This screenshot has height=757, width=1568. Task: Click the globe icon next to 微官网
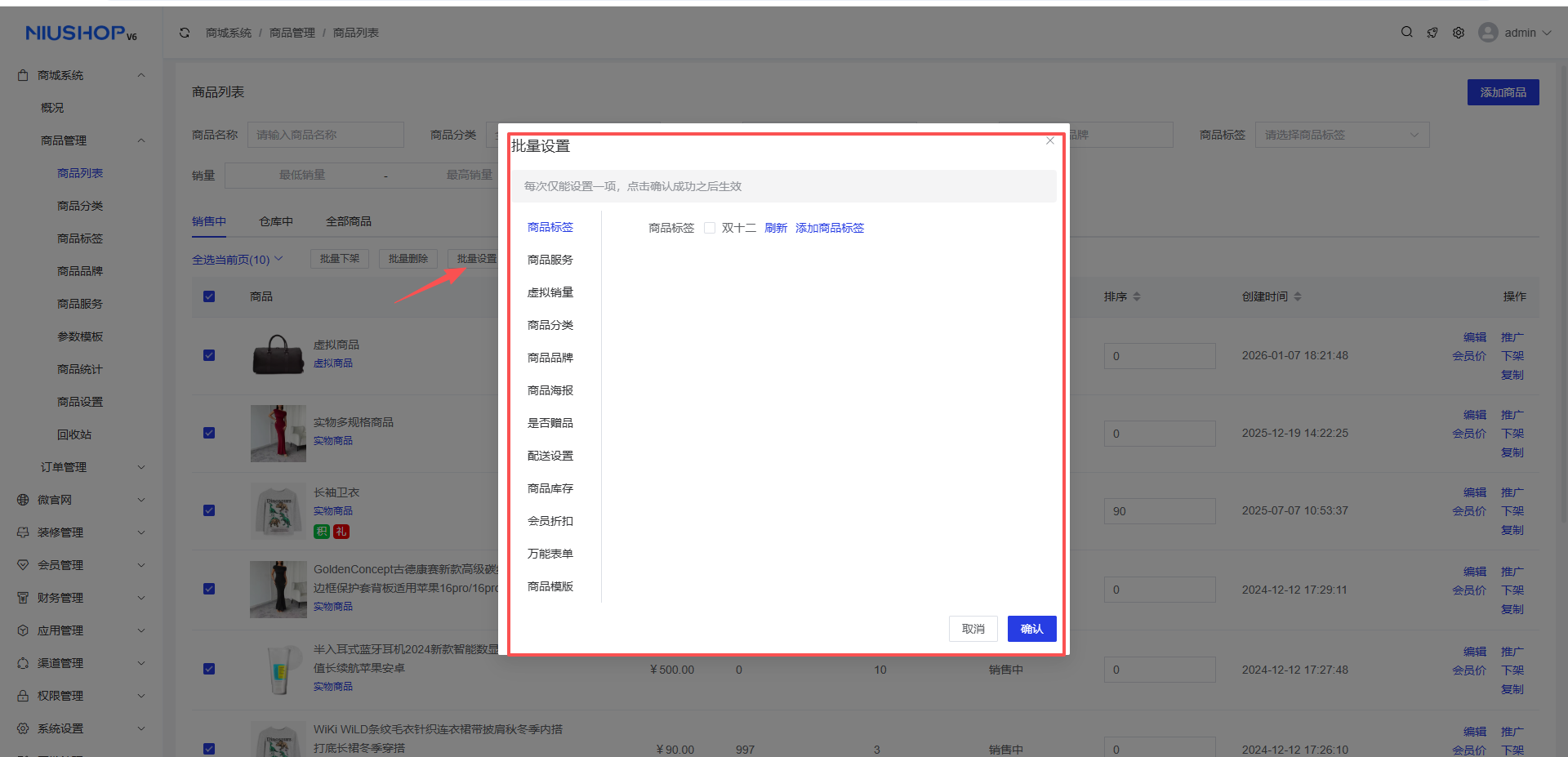click(23, 500)
